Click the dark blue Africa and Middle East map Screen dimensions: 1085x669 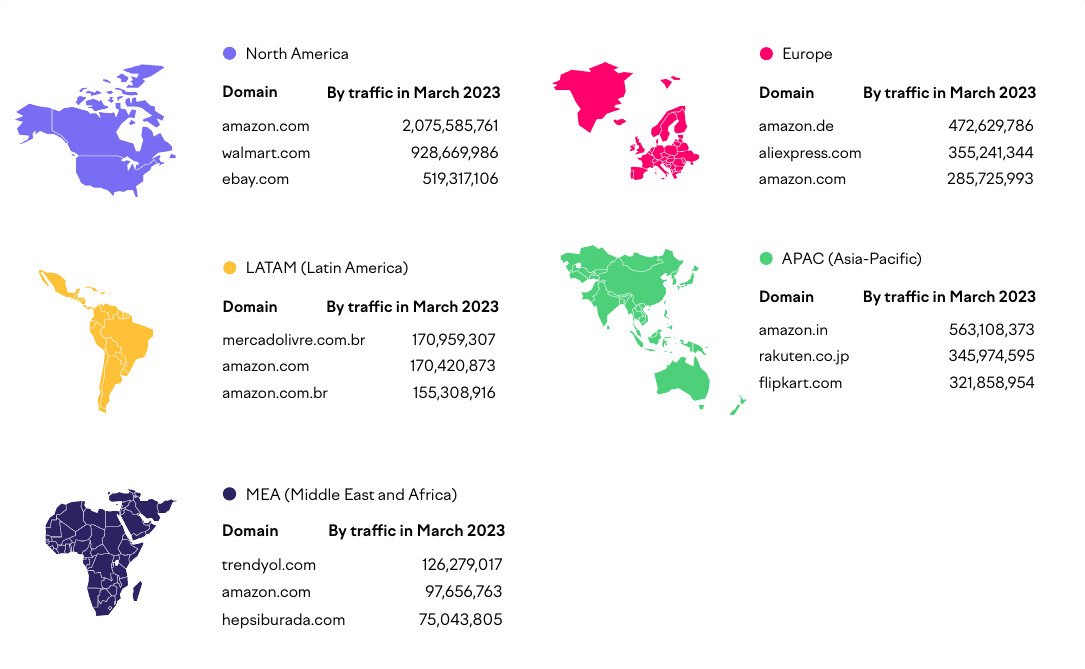point(110,553)
